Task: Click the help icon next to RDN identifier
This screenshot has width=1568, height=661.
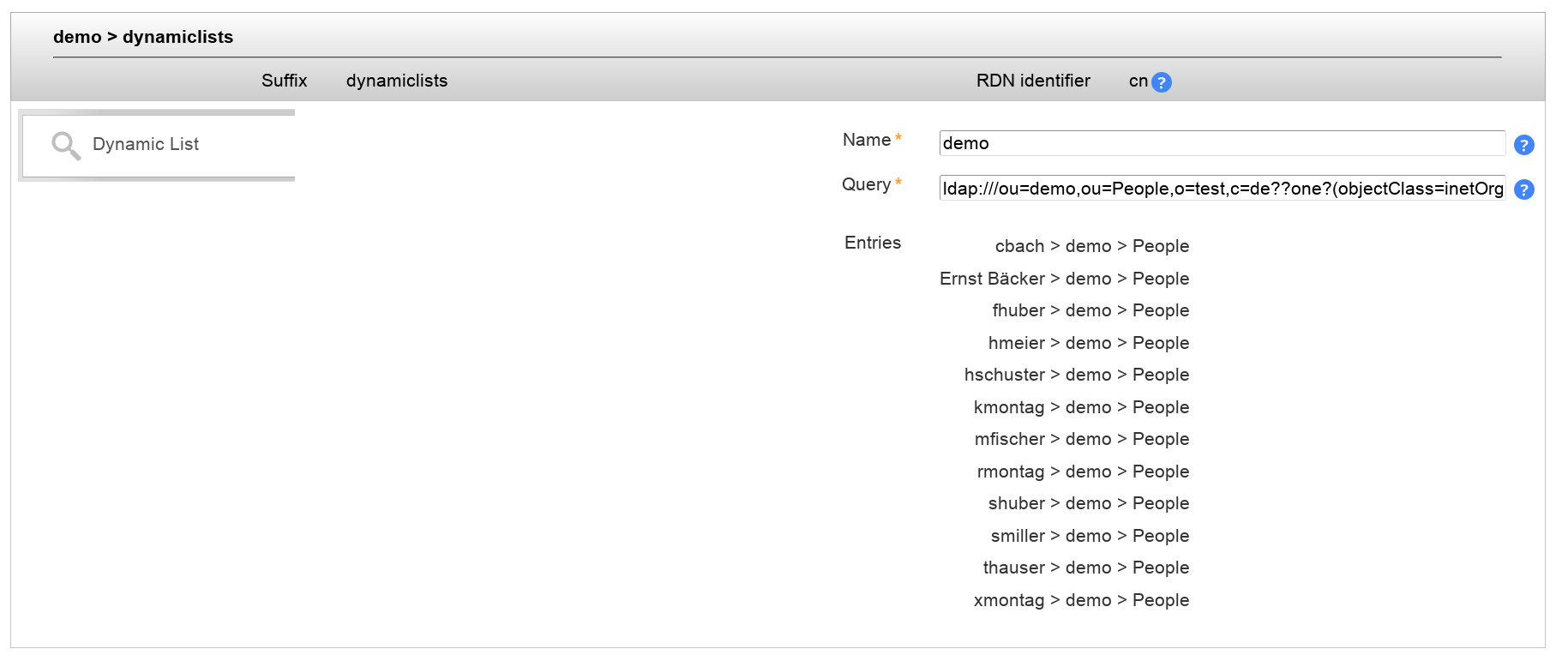Action: (x=1162, y=82)
